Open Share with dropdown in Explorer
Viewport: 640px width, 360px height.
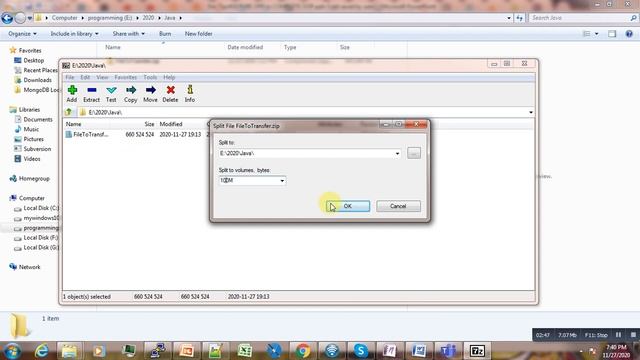(x=129, y=34)
